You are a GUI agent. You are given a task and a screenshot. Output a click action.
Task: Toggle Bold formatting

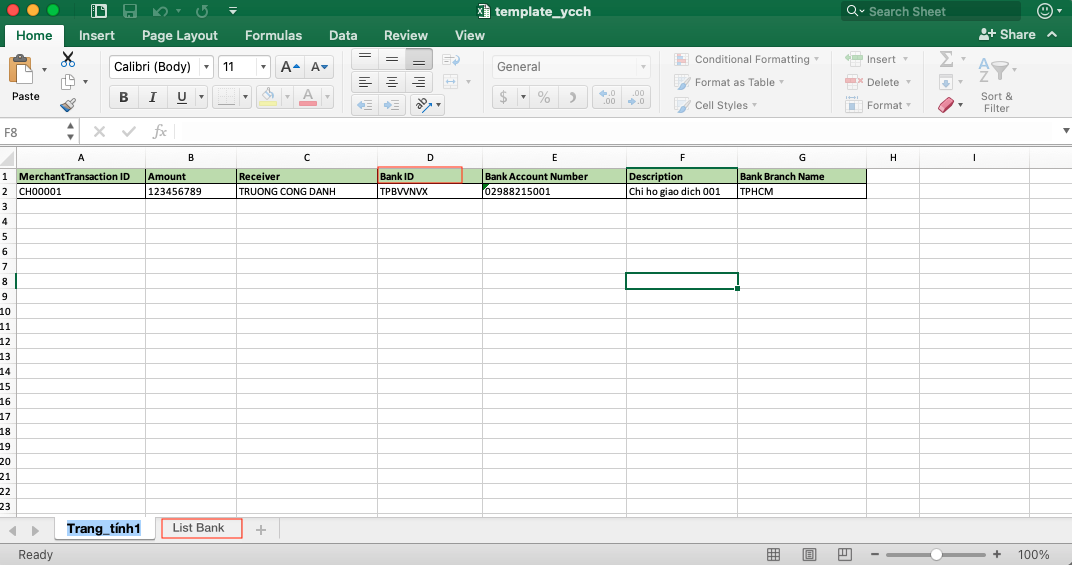coord(124,97)
